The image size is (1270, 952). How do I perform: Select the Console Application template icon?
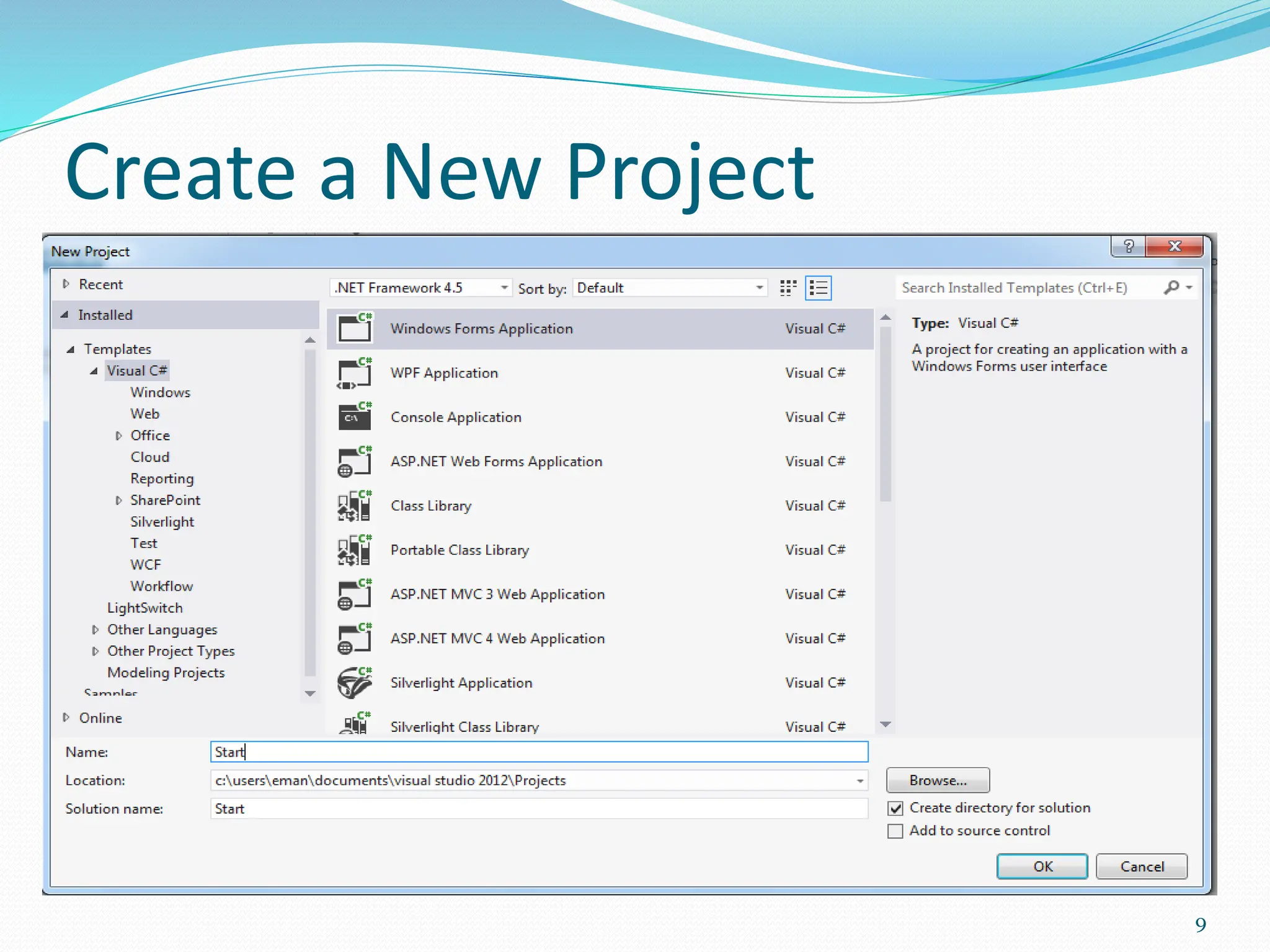(355, 417)
